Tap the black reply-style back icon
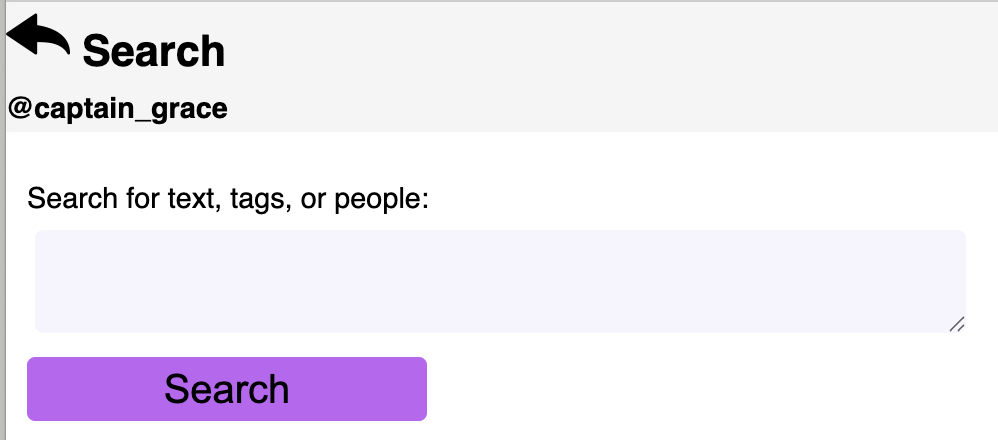 click(38, 37)
